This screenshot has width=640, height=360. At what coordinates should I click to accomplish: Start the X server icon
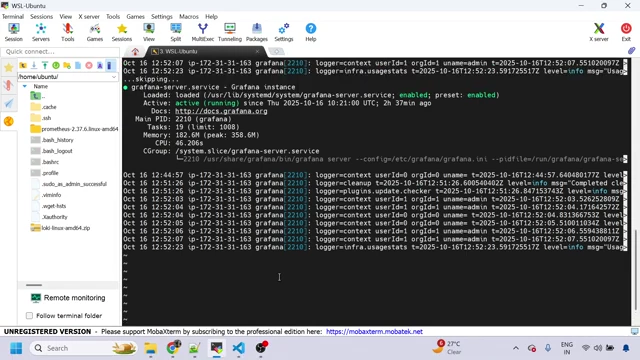click(599, 32)
